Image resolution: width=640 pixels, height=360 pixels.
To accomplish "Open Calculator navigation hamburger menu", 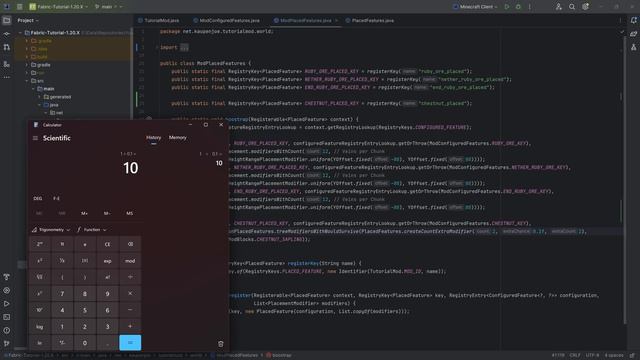I will 35,138.
